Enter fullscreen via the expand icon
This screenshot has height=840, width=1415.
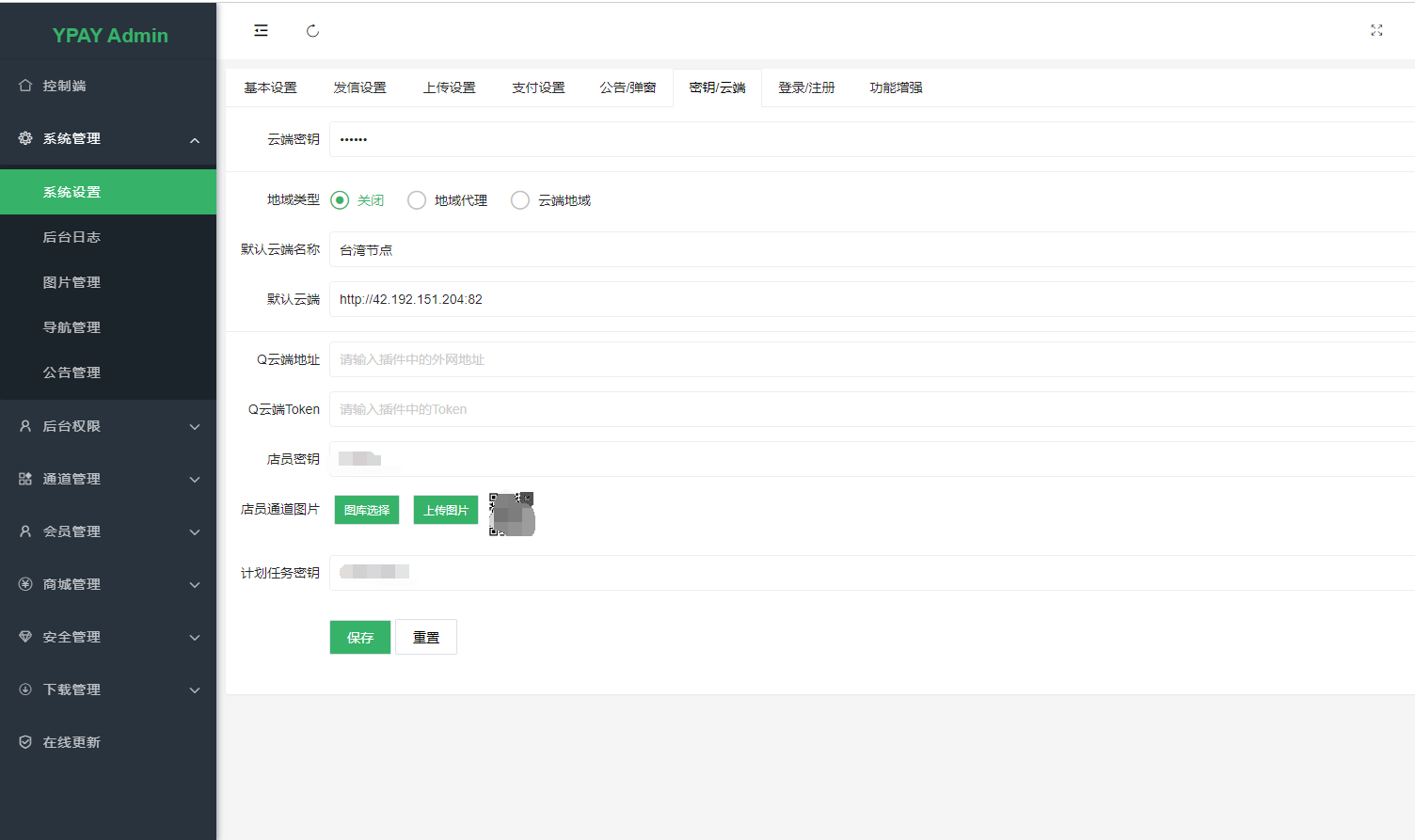1376,30
